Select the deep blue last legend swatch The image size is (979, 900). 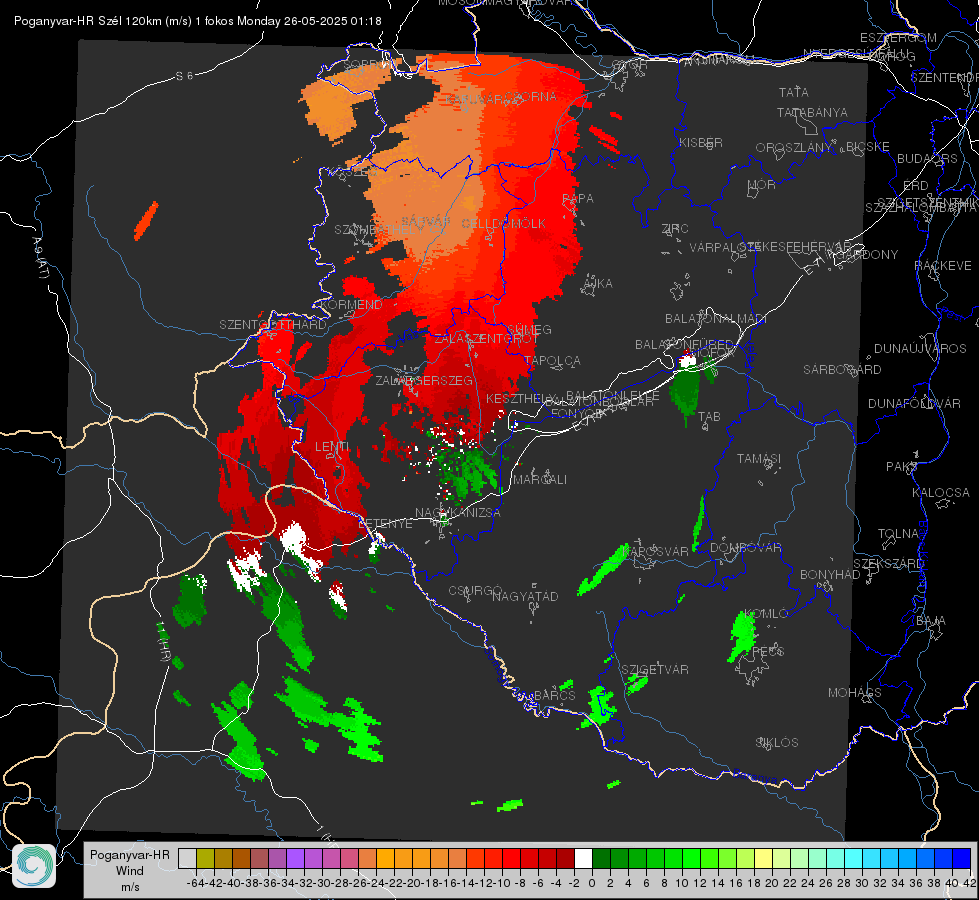pyautogui.click(x=962, y=859)
